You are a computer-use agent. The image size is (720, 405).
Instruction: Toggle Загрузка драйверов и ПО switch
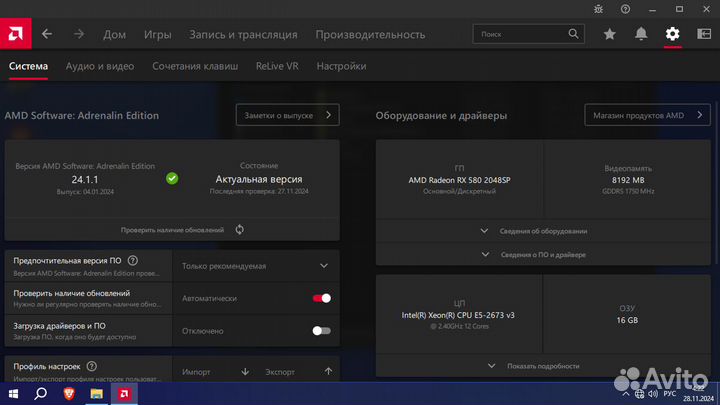[321, 331]
